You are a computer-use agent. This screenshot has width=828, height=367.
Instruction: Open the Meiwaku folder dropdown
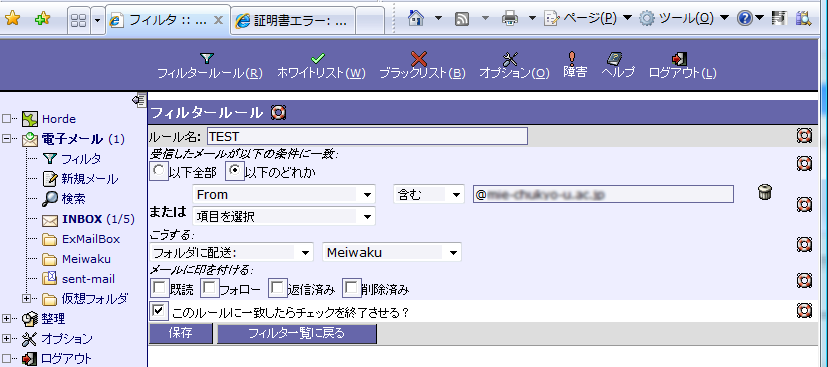coord(392,252)
